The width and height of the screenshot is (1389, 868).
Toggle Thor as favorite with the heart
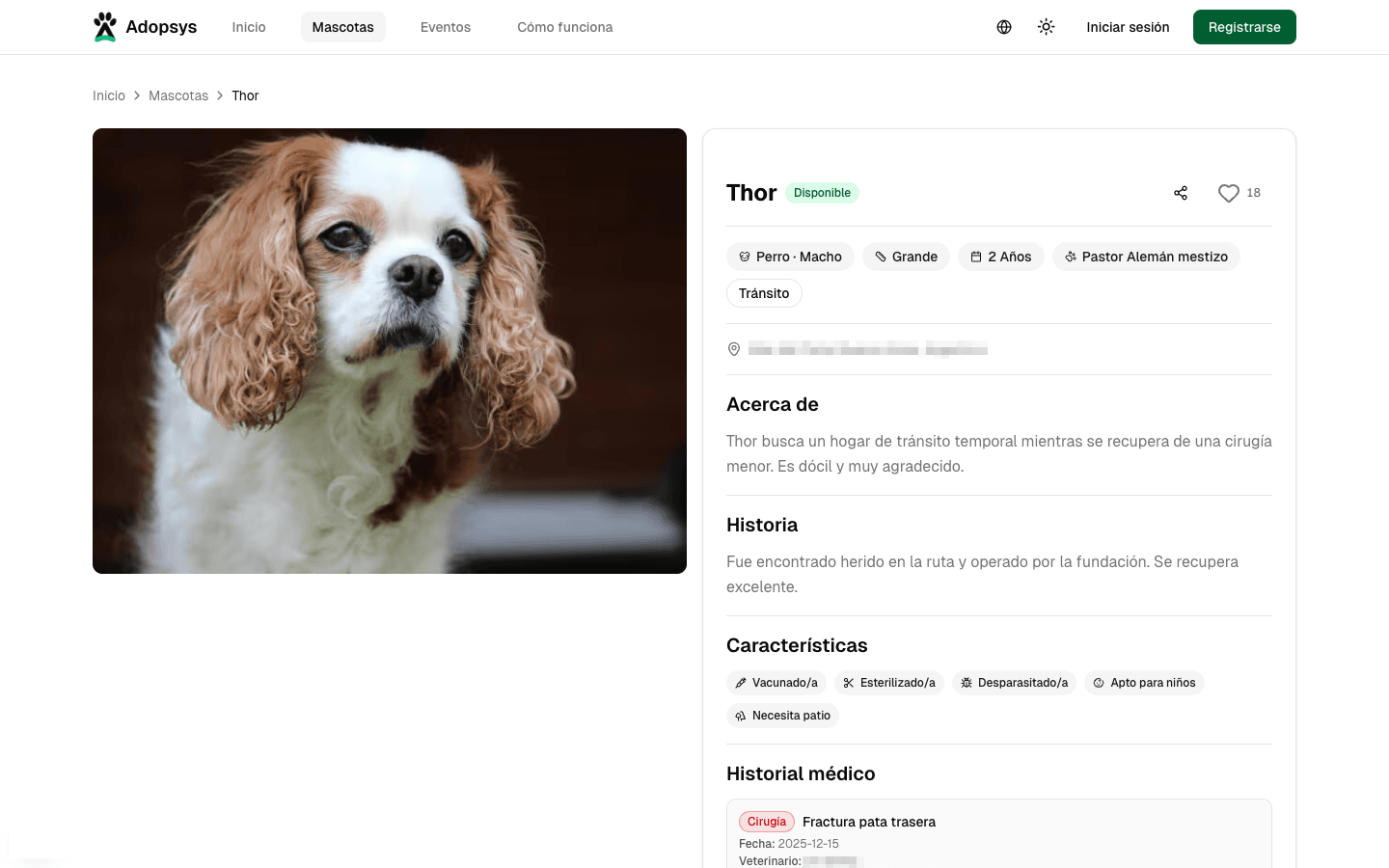pos(1228,193)
